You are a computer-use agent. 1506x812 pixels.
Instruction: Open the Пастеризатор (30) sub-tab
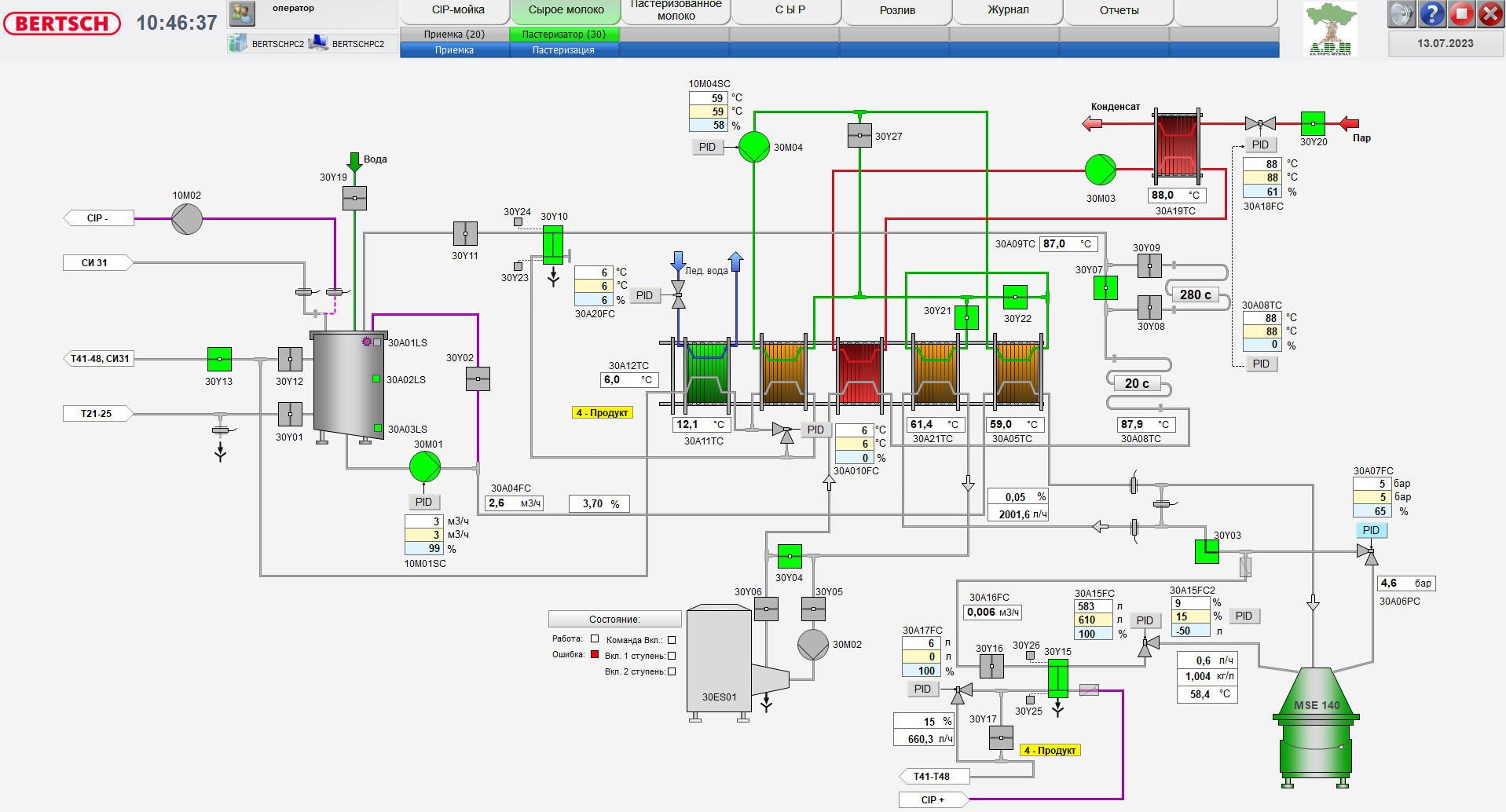[565, 35]
